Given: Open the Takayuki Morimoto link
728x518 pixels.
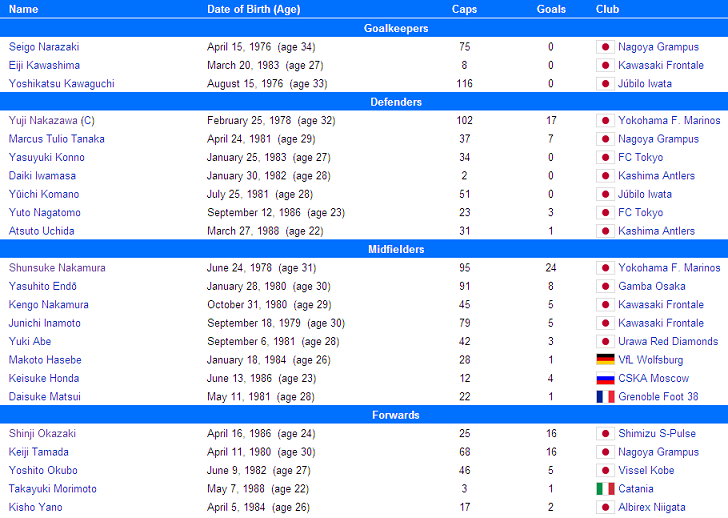Looking at the screenshot, I should 52,489.
